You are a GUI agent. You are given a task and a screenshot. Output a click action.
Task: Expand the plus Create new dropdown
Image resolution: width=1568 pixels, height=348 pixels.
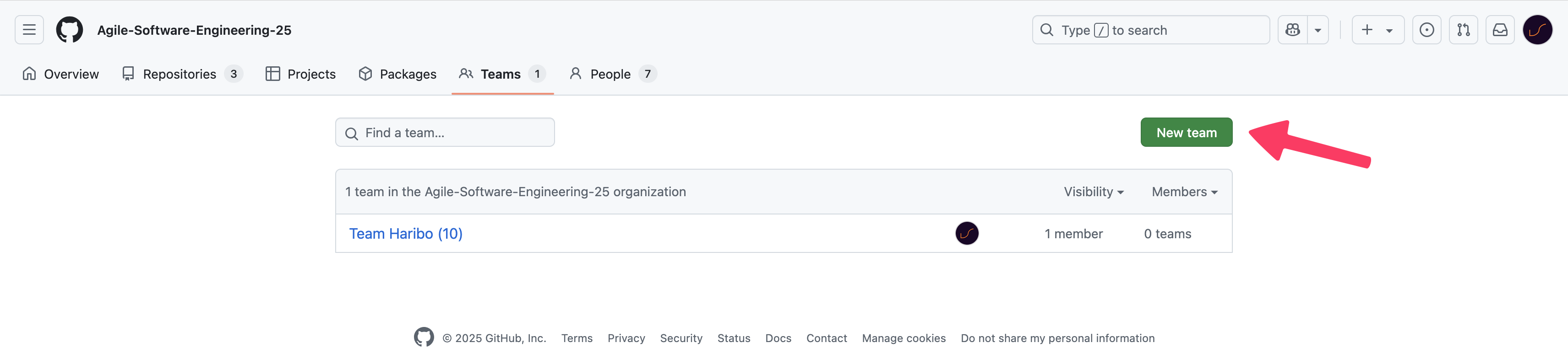(1378, 30)
